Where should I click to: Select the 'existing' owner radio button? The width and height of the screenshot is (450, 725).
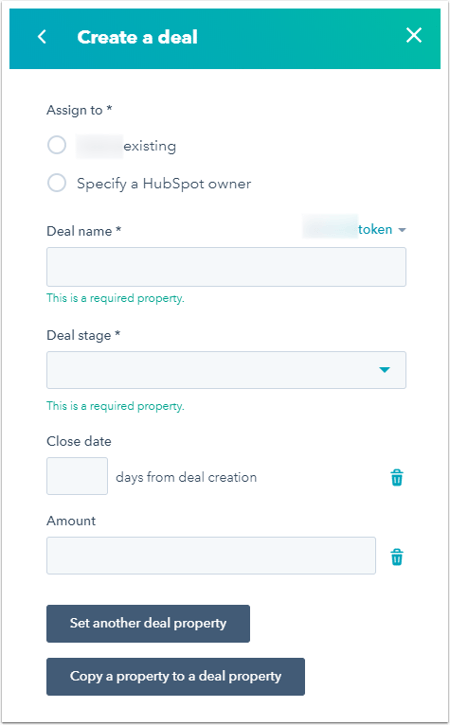pos(56,145)
